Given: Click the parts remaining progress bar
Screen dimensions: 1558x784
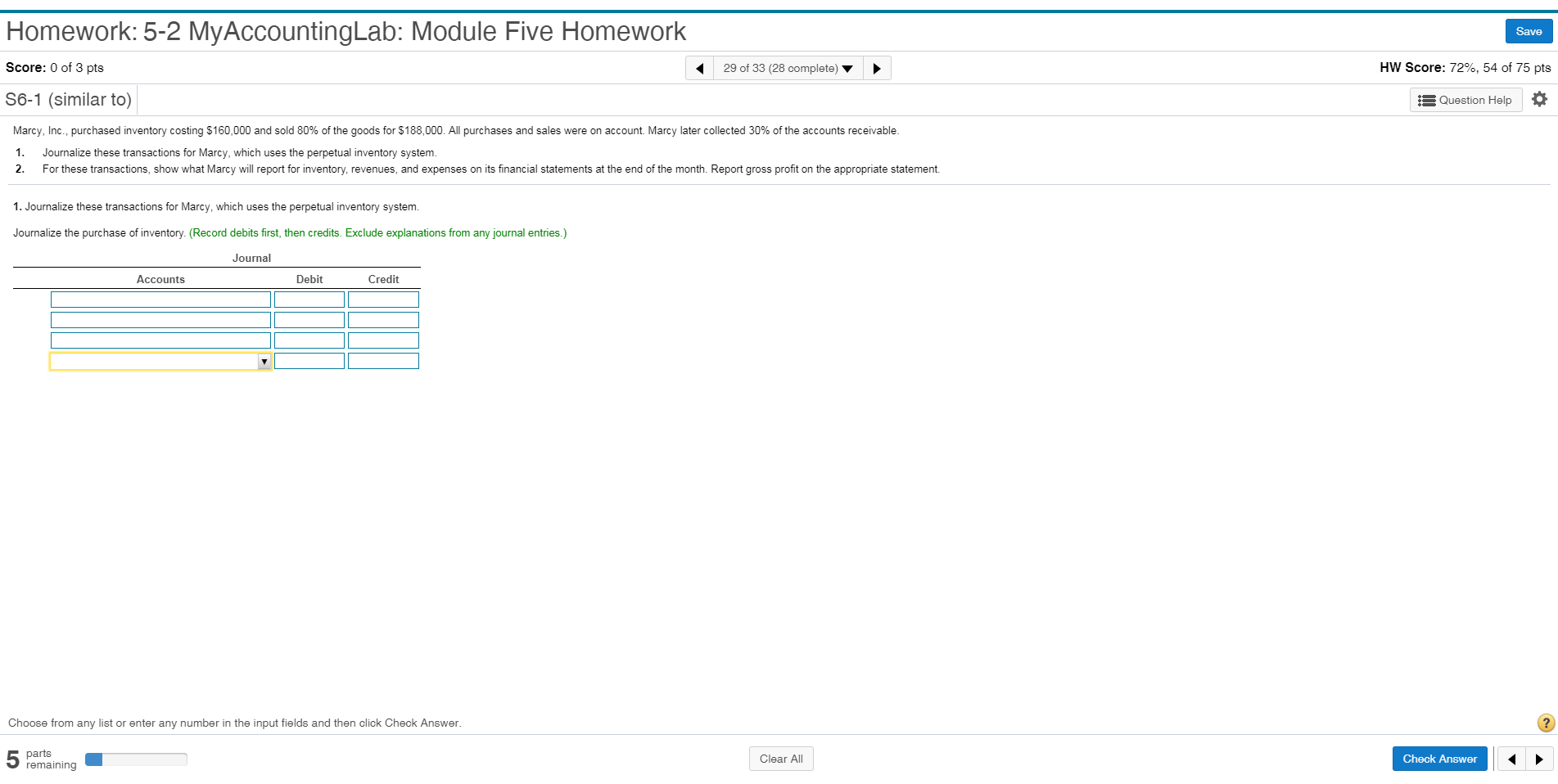Looking at the screenshot, I should (136, 759).
